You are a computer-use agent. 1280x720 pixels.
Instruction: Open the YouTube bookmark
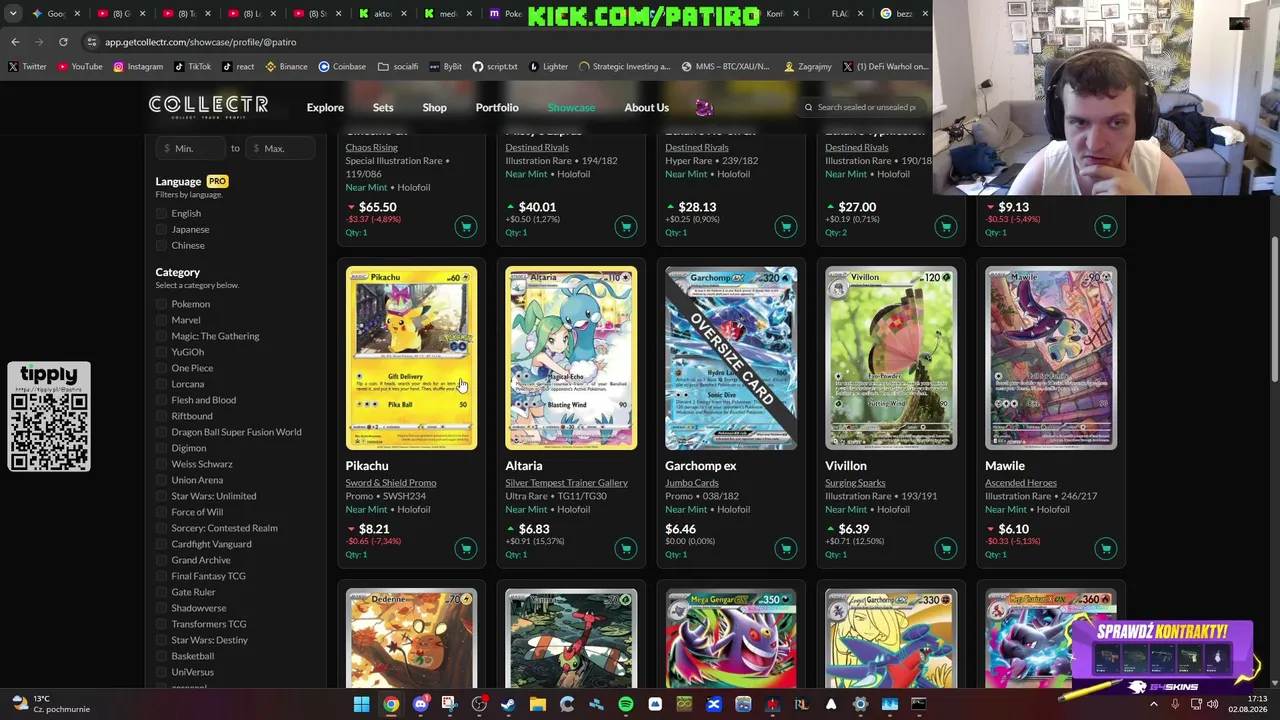point(80,66)
